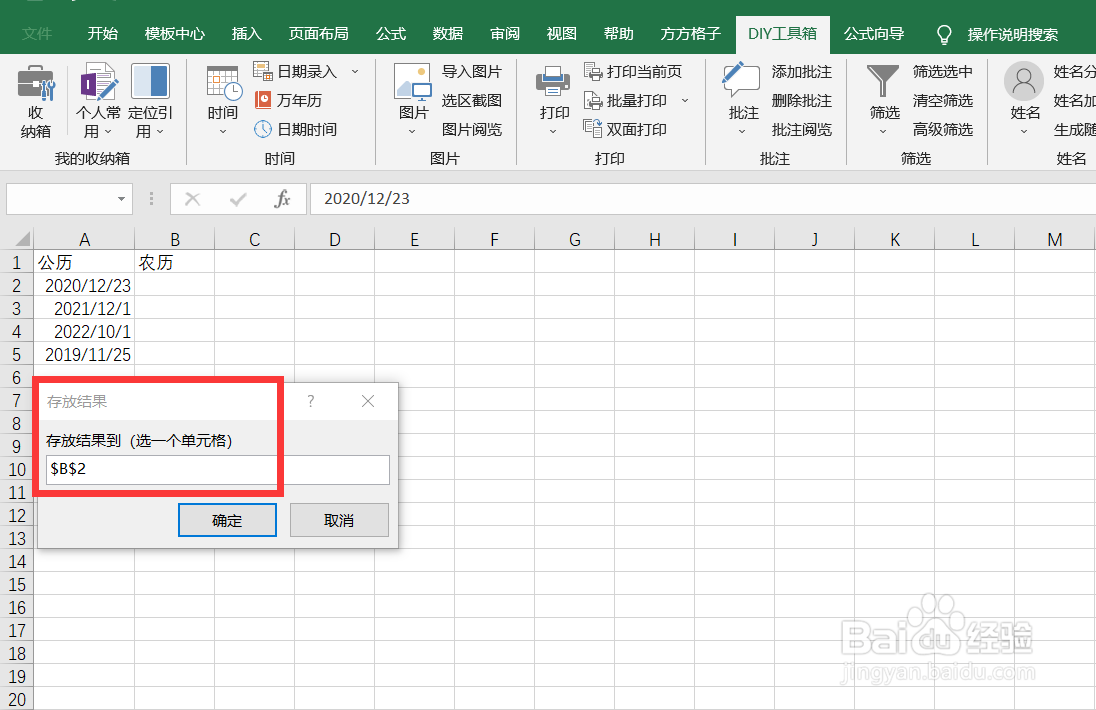Click the dialog help question mark

click(310, 401)
